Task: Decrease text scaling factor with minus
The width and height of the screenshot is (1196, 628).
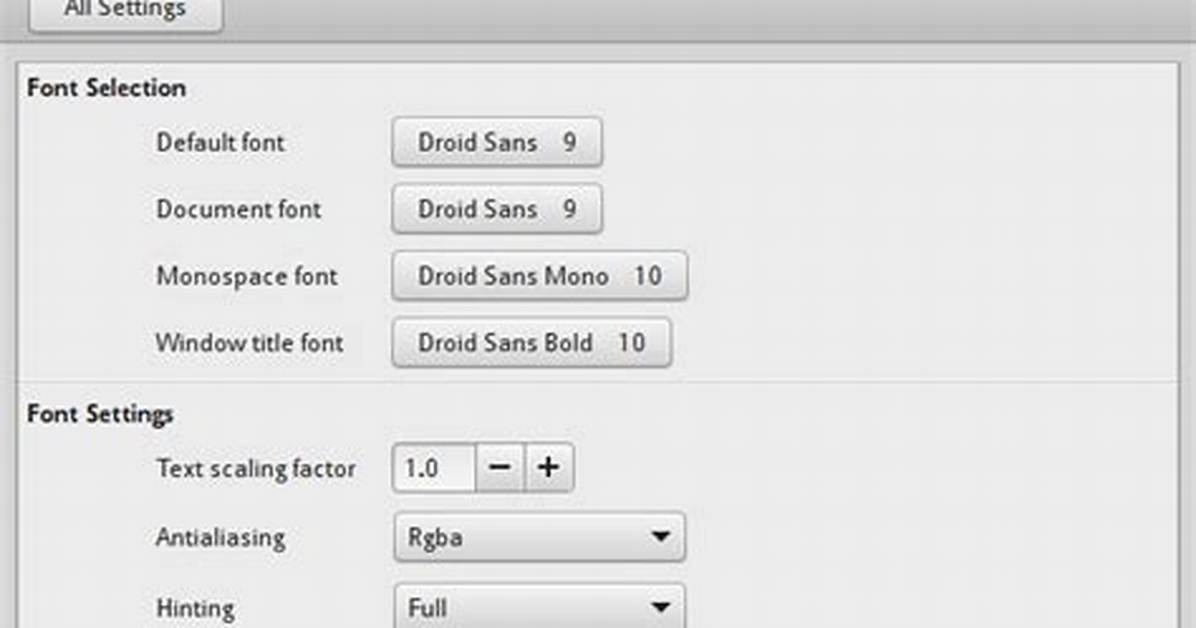Action: tap(500, 467)
